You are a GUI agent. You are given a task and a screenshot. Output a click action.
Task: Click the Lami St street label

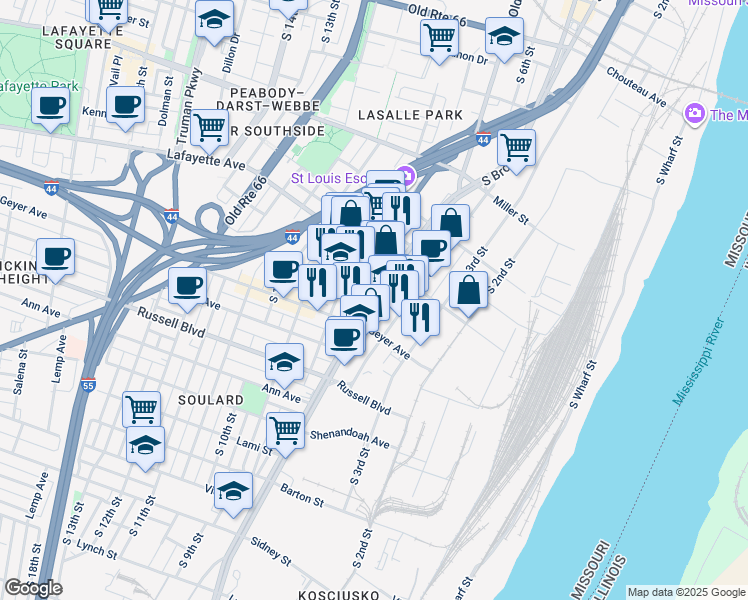point(254,445)
